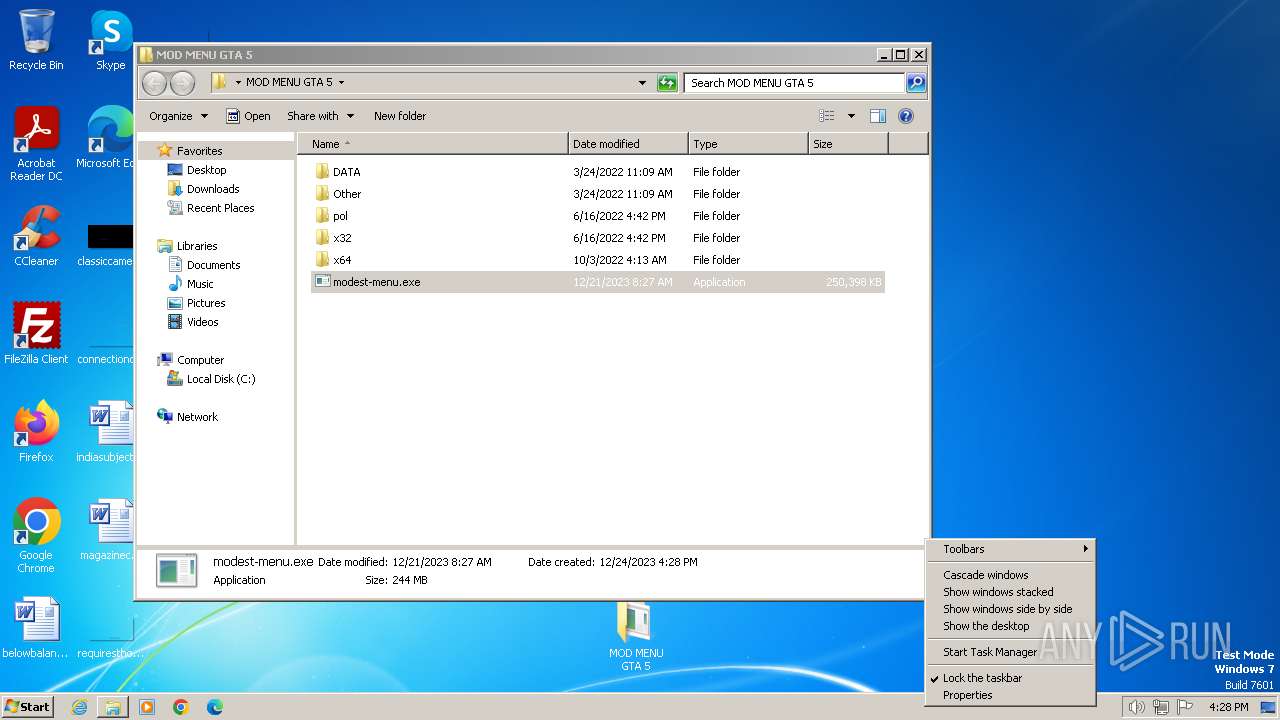This screenshot has width=1280, height=720.
Task: Click Open button in toolbar
Action: click(x=248, y=116)
